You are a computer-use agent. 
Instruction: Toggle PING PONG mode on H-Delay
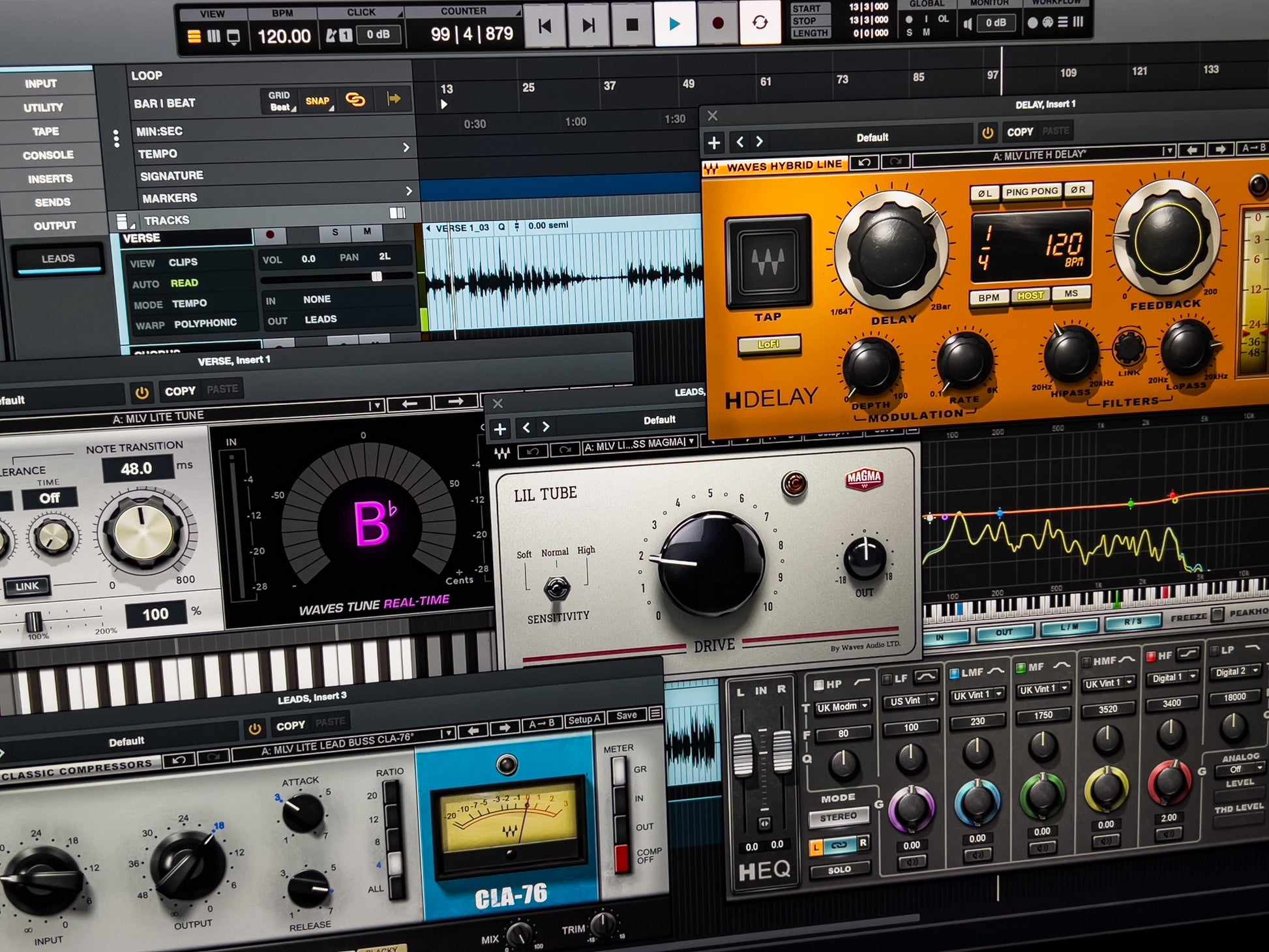tap(1031, 192)
